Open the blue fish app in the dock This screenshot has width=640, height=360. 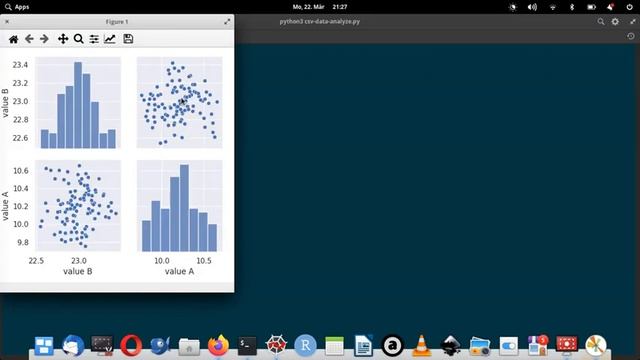160,346
